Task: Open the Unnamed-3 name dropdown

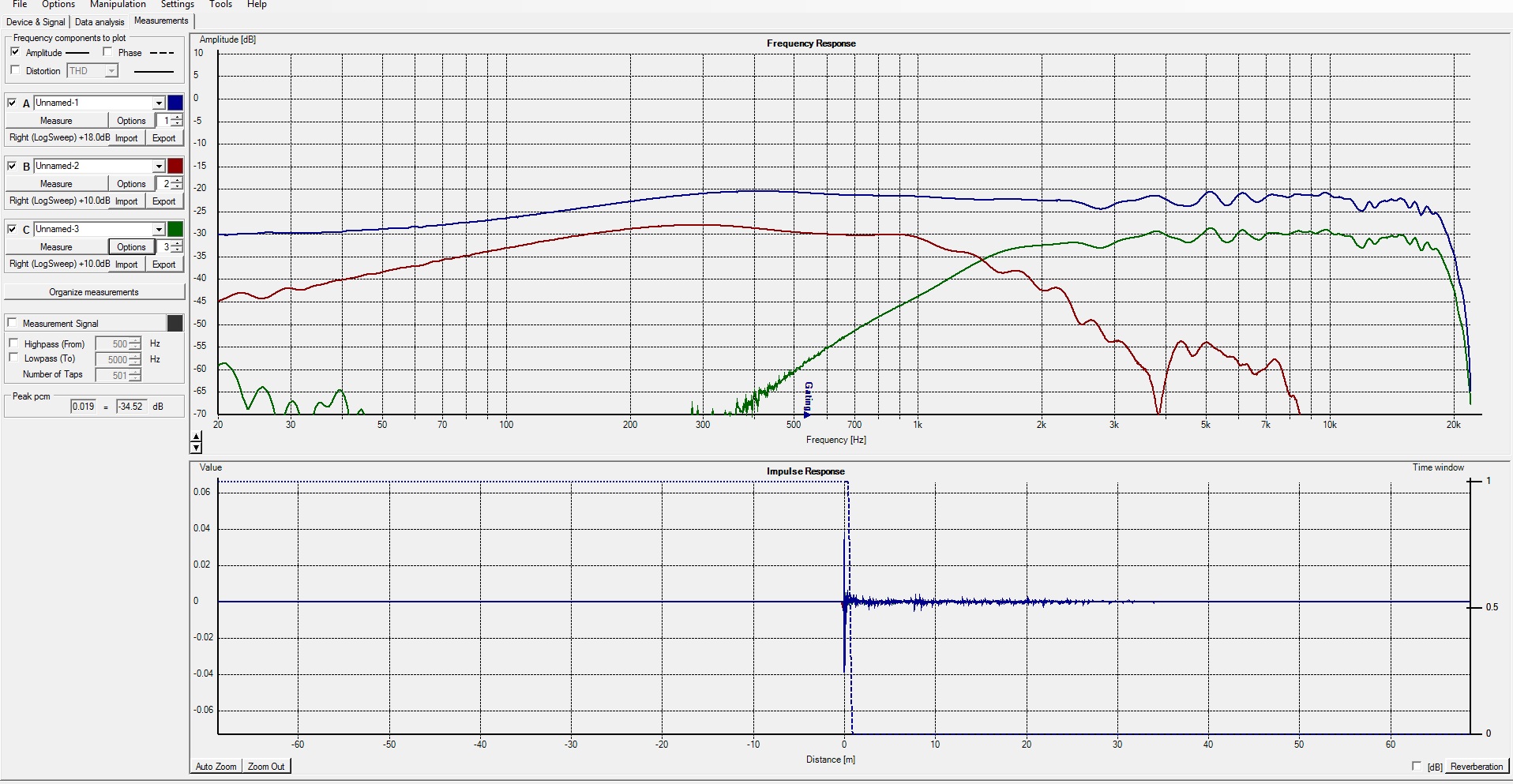Action: pos(159,229)
